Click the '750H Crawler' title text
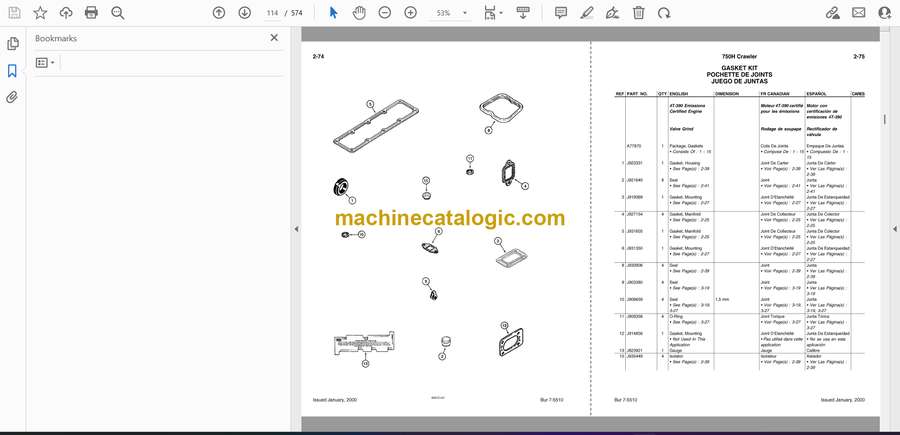The height and width of the screenshot is (435, 900). 739,57
